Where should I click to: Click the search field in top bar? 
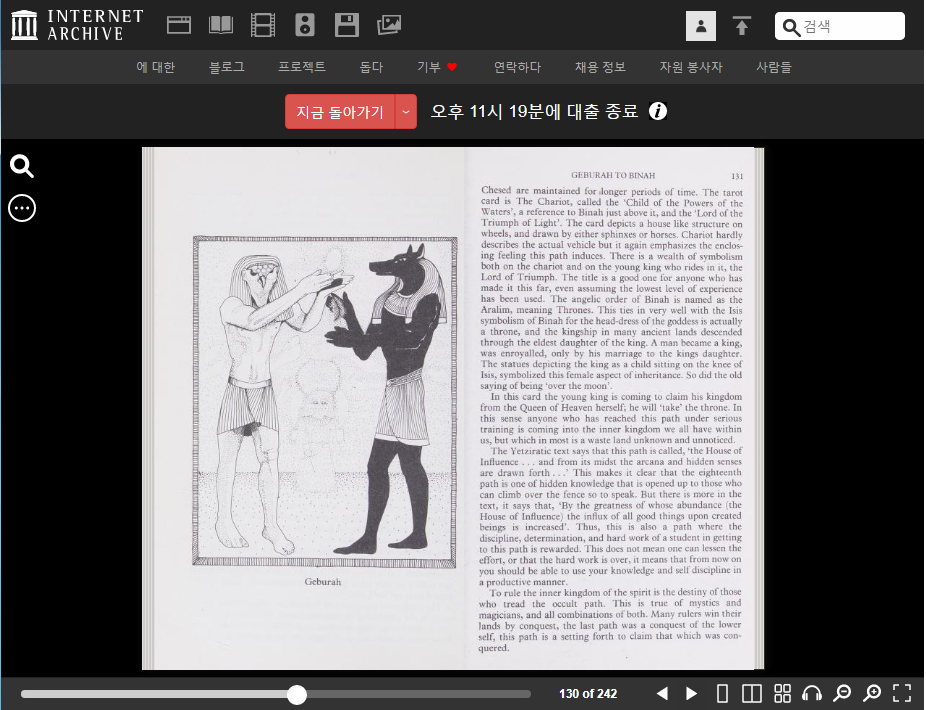pos(839,26)
